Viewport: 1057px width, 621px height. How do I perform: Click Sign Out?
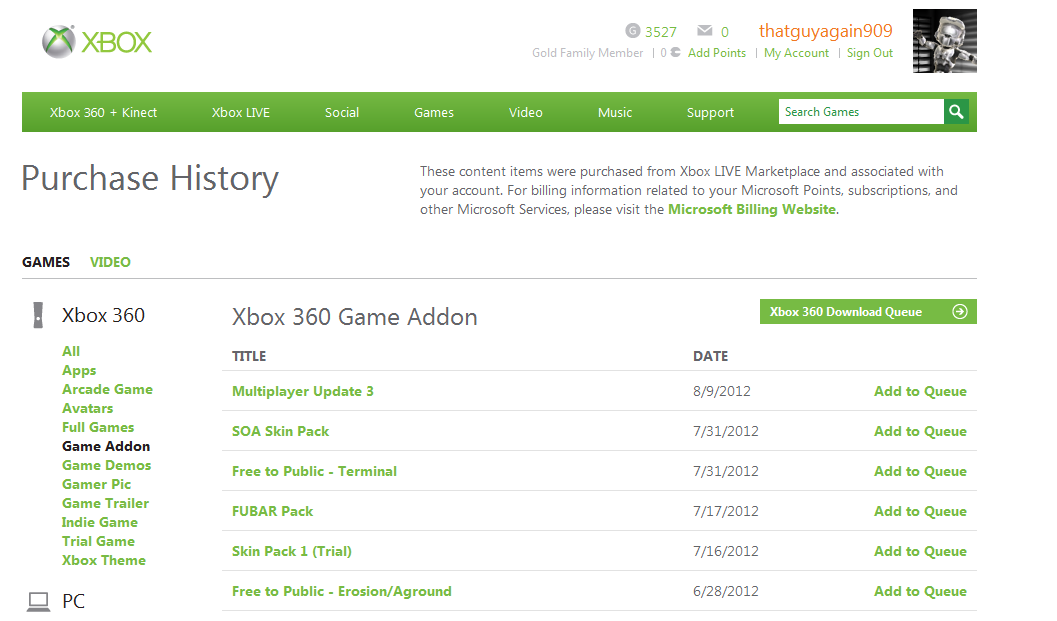tap(870, 53)
